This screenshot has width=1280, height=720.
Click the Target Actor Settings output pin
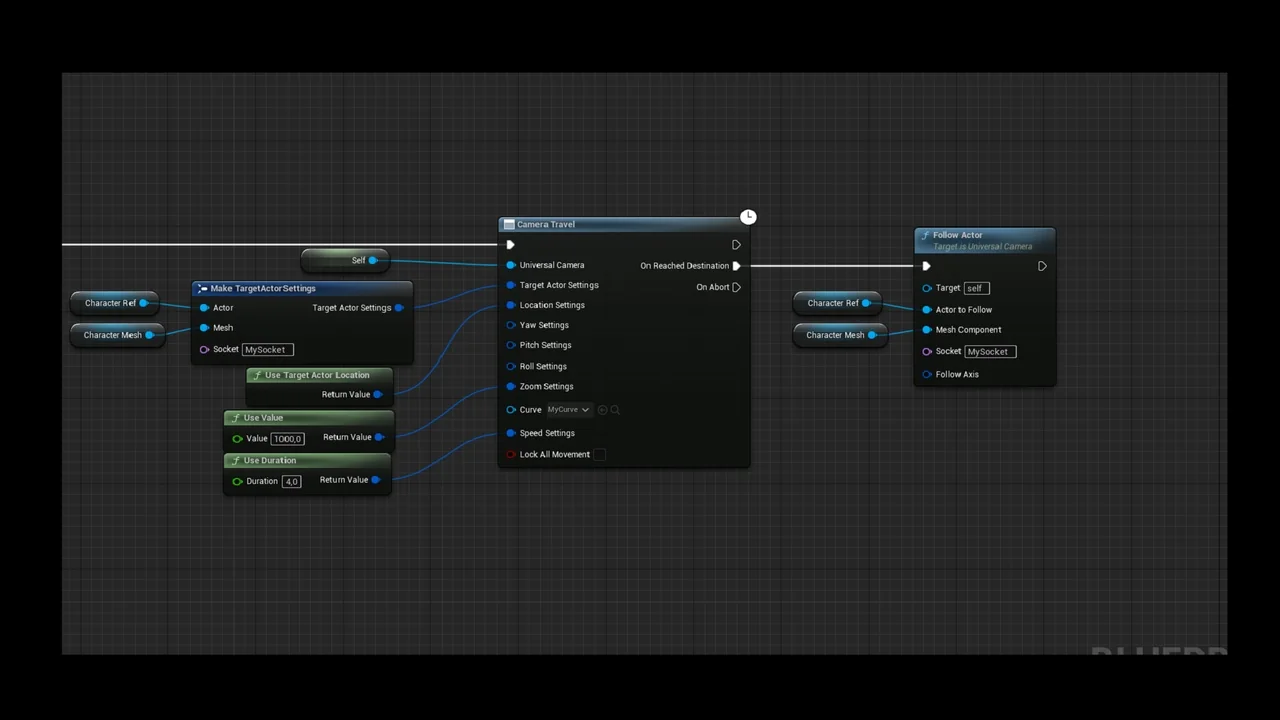[399, 307]
